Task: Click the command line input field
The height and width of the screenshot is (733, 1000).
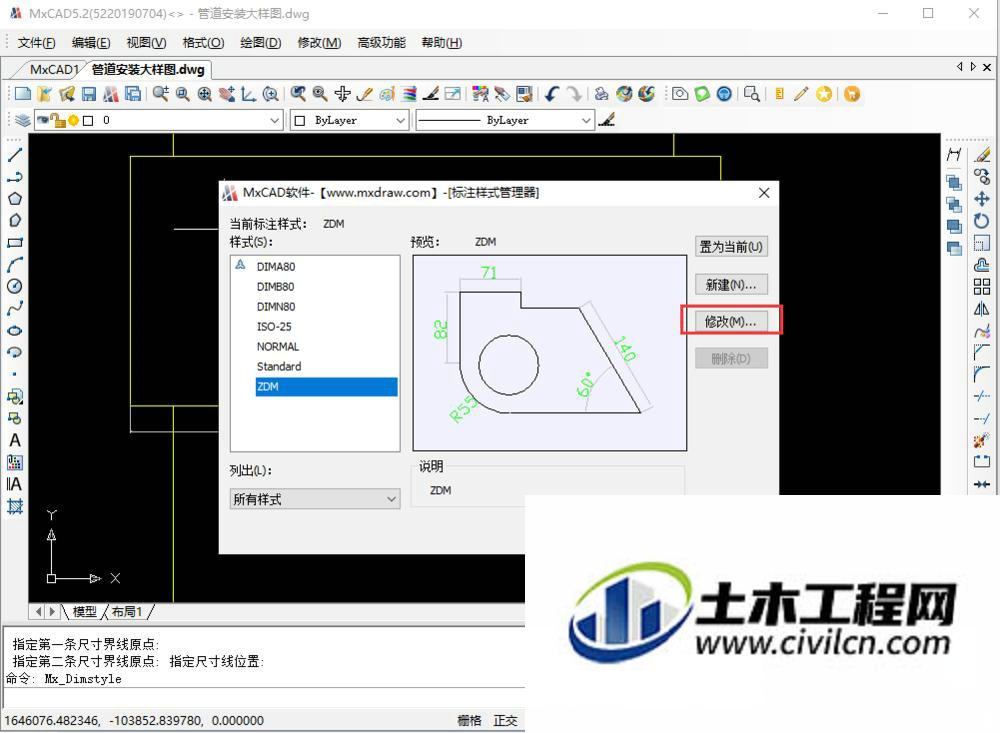Action: [x=264, y=696]
